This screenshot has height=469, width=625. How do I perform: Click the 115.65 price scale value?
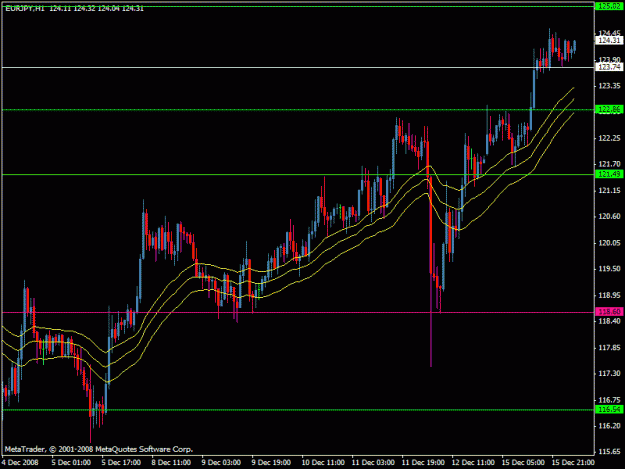[609, 451]
